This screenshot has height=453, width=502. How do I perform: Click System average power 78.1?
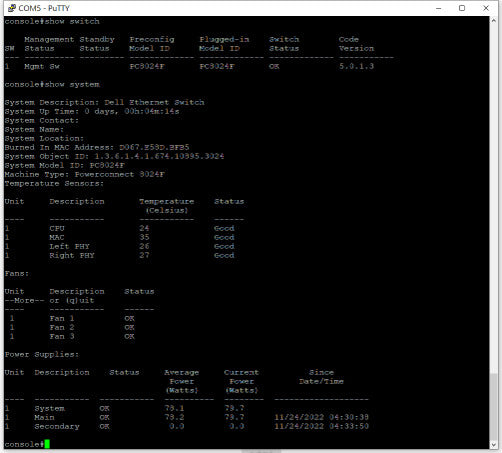[174, 408]
